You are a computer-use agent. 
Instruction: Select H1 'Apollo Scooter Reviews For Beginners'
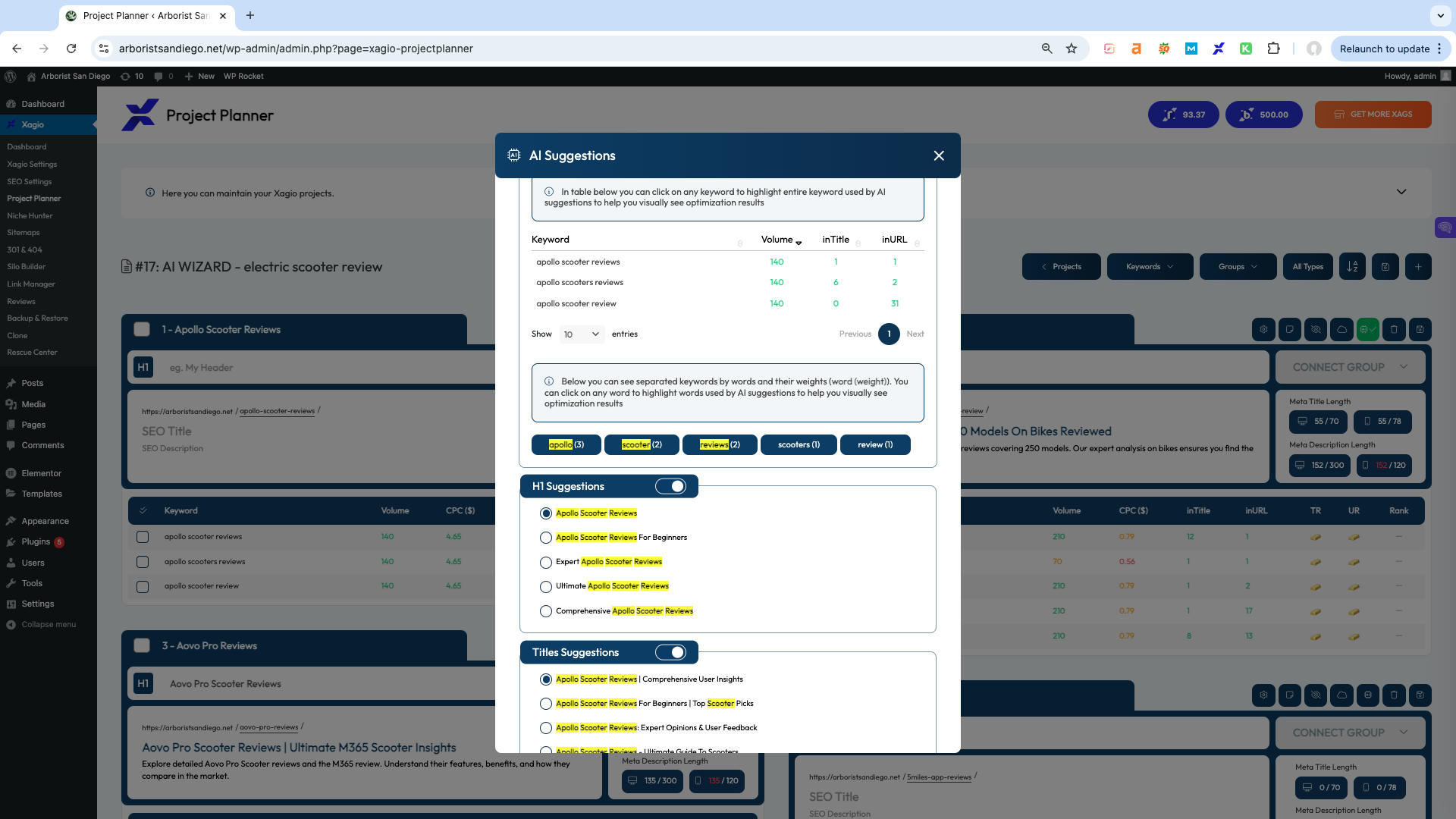click(546, 538)
